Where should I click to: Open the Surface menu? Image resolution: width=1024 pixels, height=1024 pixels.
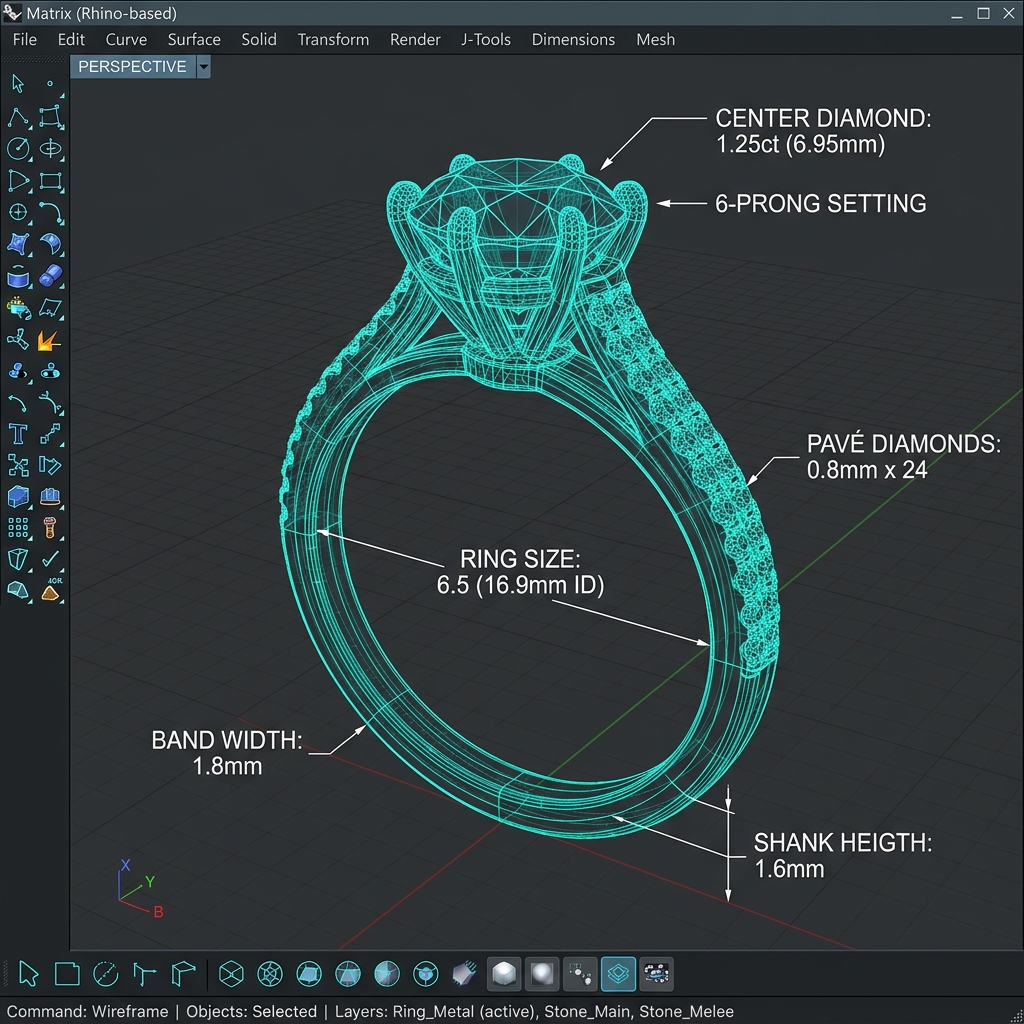(x=194, y=39)
